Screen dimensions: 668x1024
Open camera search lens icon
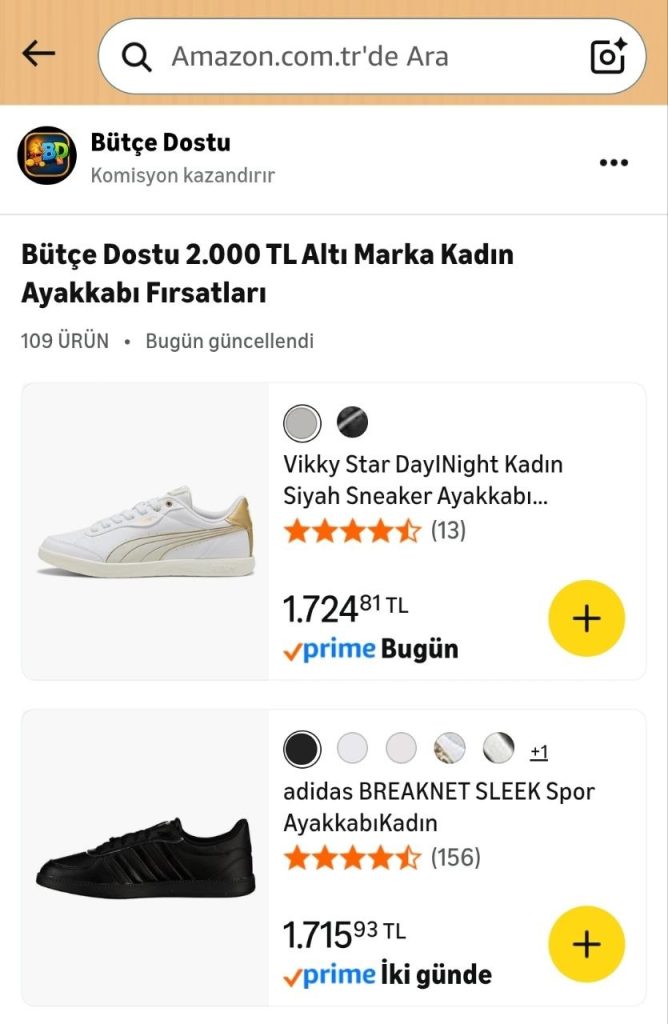tap(608, 56)
